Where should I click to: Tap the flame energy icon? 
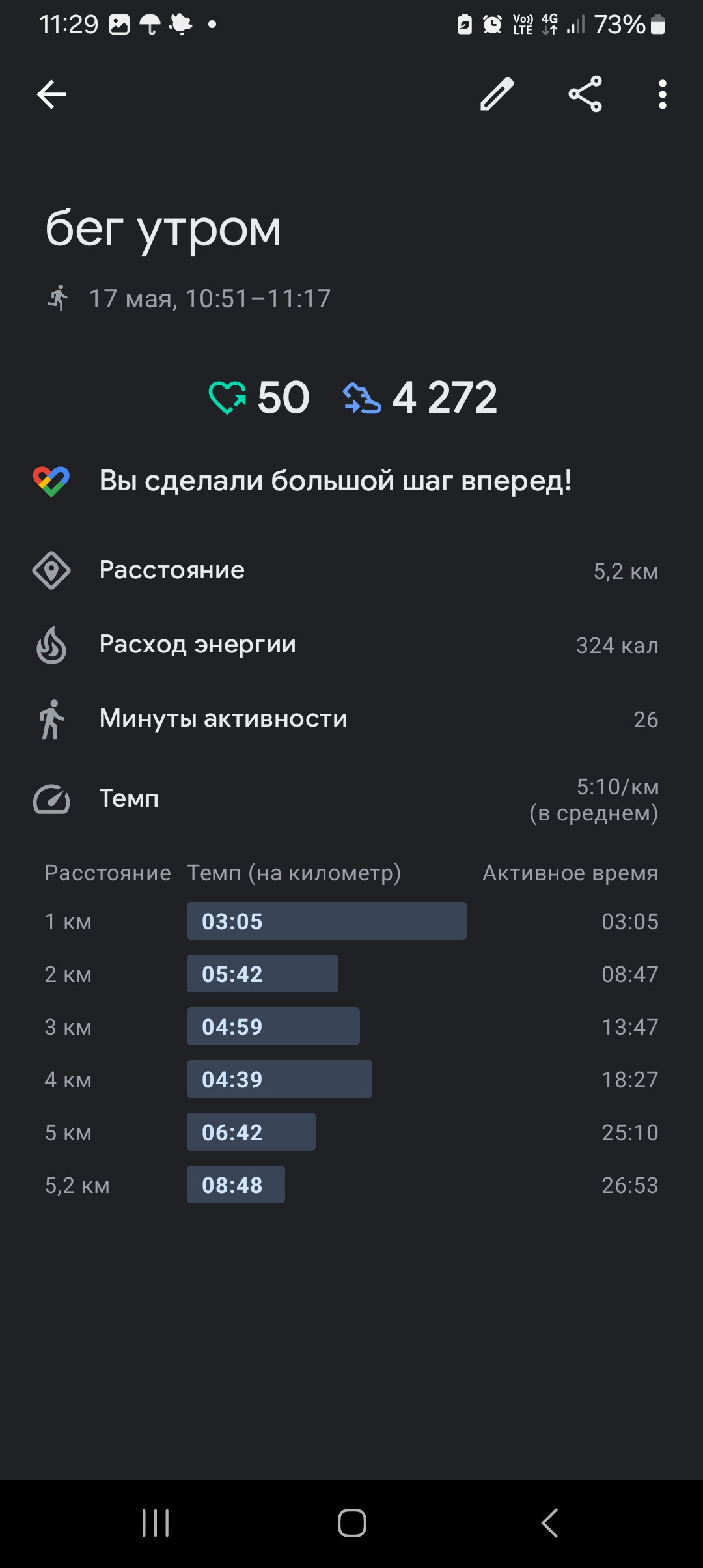click(51, 645)
